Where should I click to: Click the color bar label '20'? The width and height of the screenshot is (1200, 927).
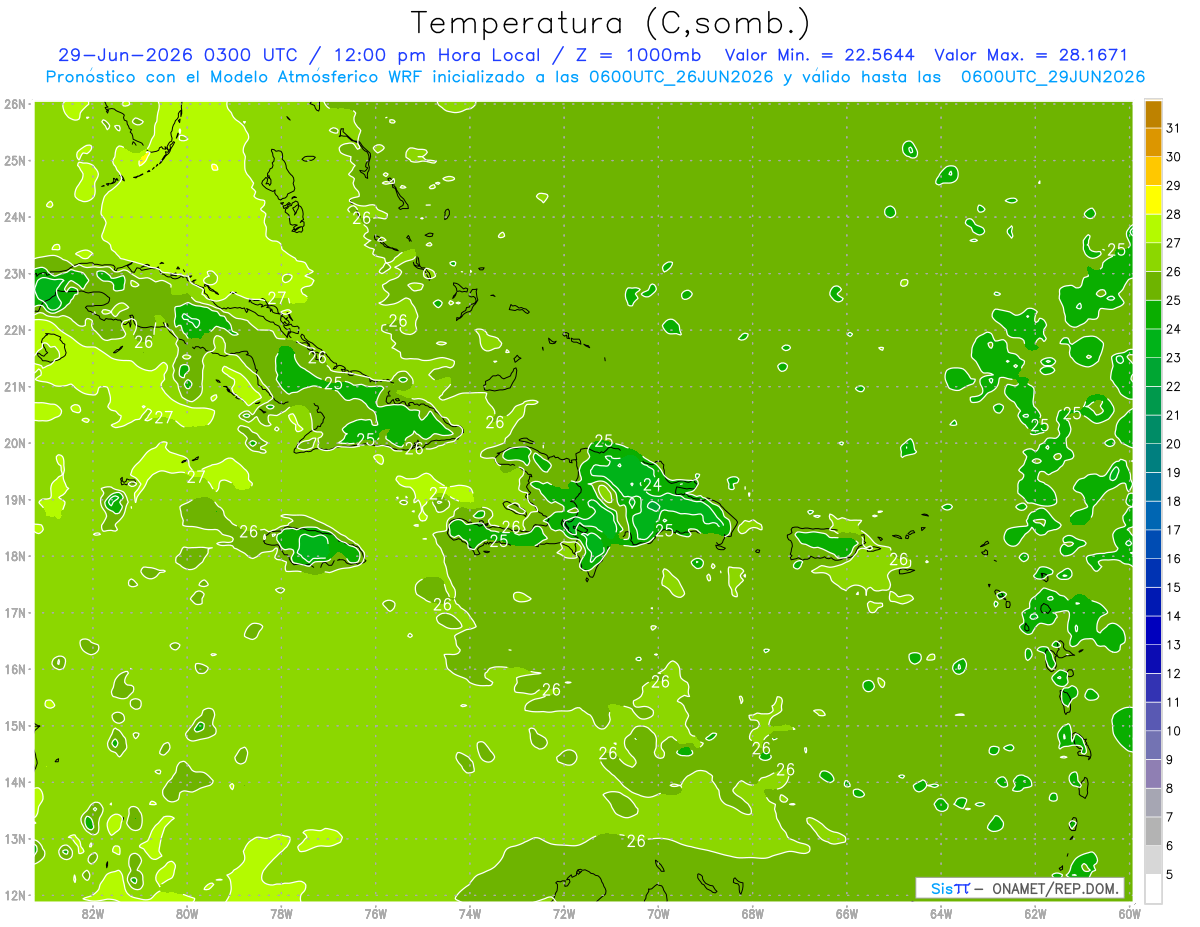click(x=1173, y=444)
